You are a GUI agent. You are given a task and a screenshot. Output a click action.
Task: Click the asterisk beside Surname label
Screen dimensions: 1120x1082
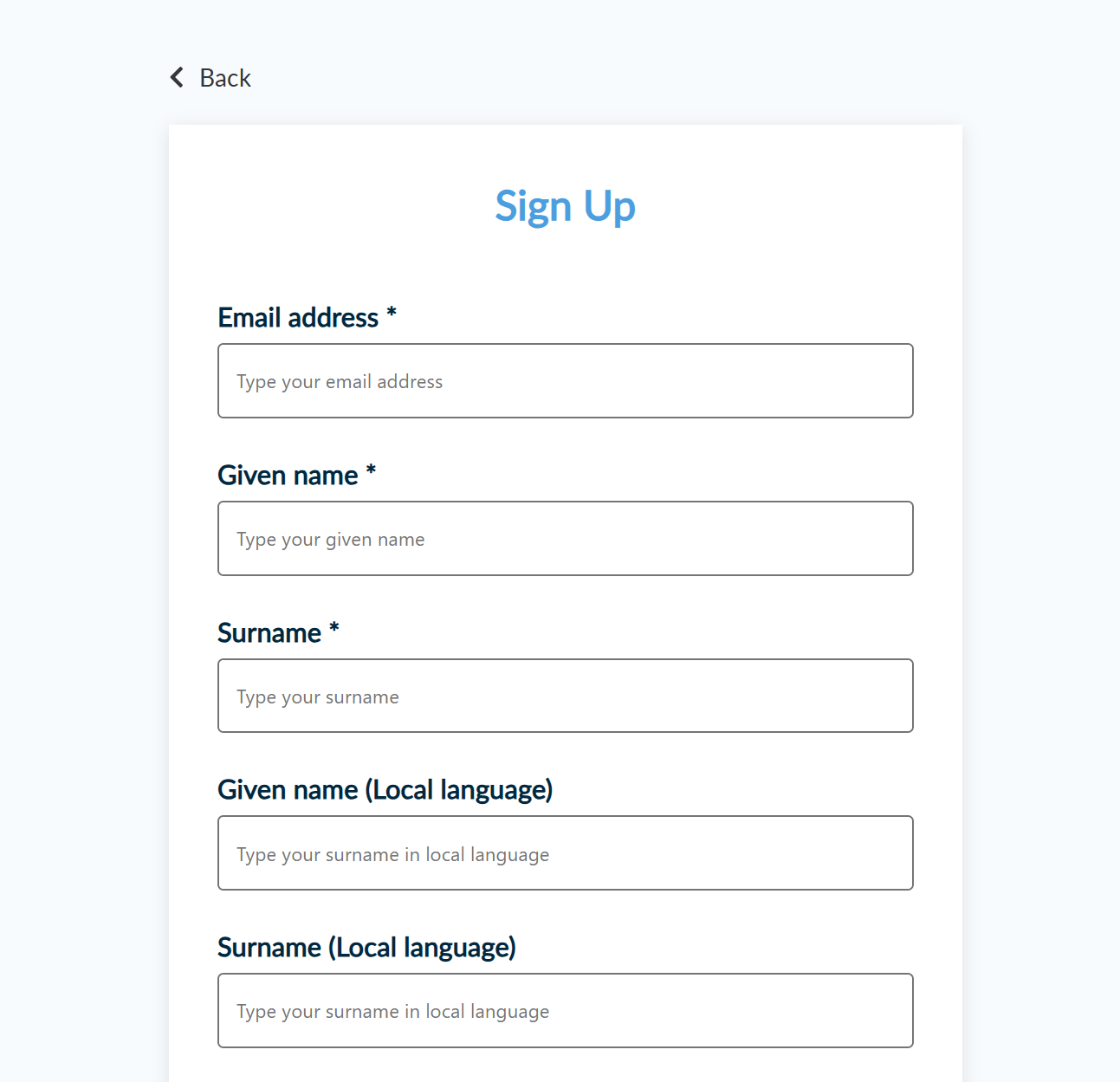334,628
